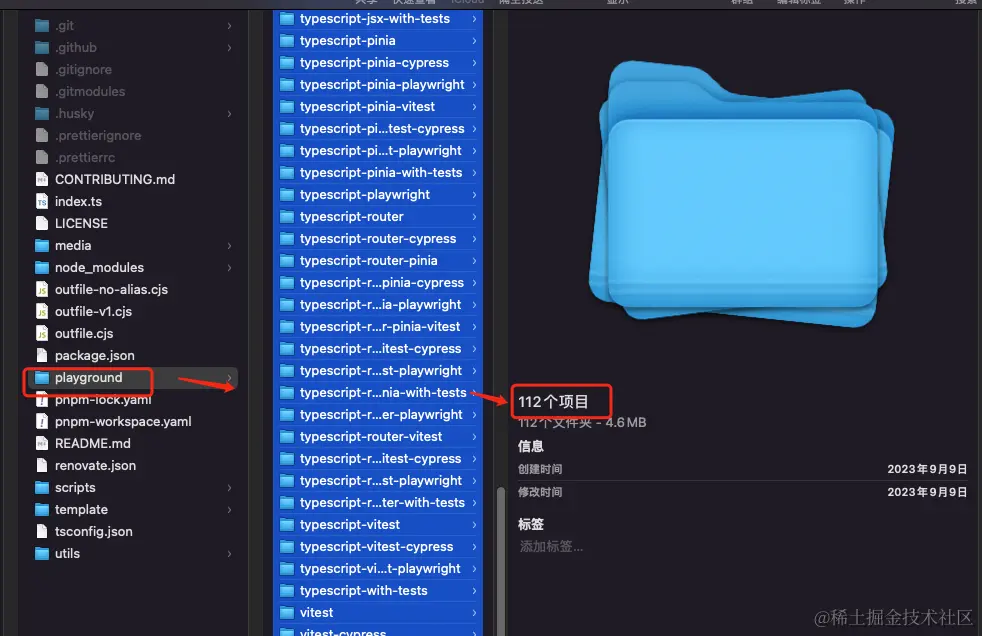Expand the .github folder chevron

tap(229, 48)
